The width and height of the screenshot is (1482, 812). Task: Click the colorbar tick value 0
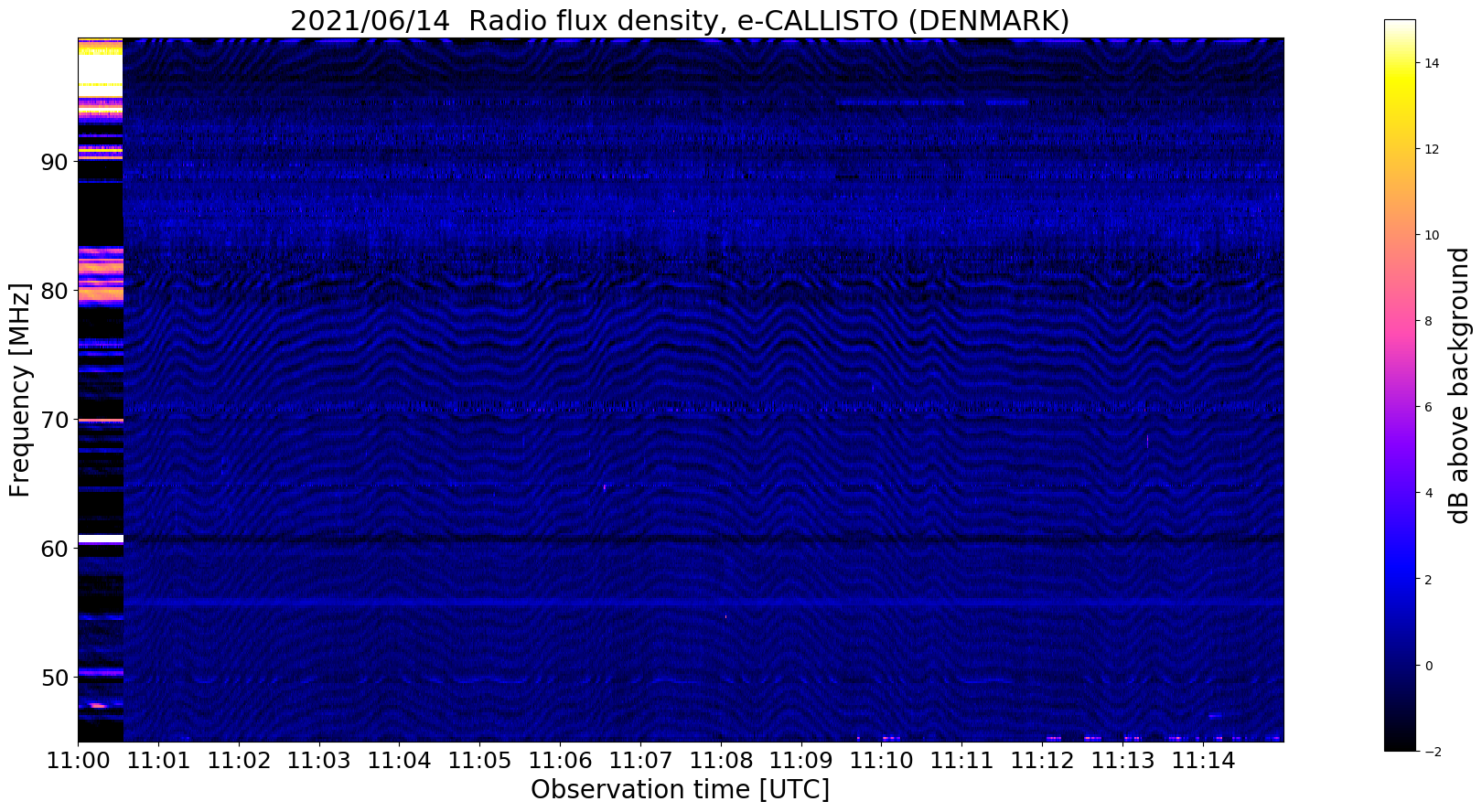pos(1428,665)
